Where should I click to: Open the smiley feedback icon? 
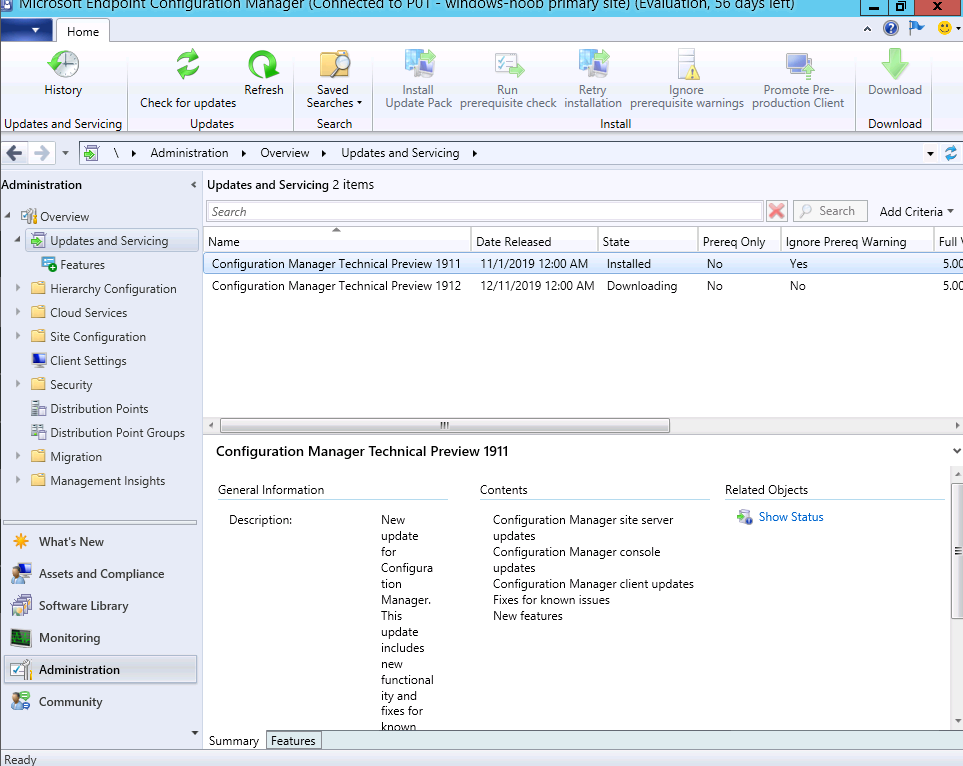(x=945, y=28)
